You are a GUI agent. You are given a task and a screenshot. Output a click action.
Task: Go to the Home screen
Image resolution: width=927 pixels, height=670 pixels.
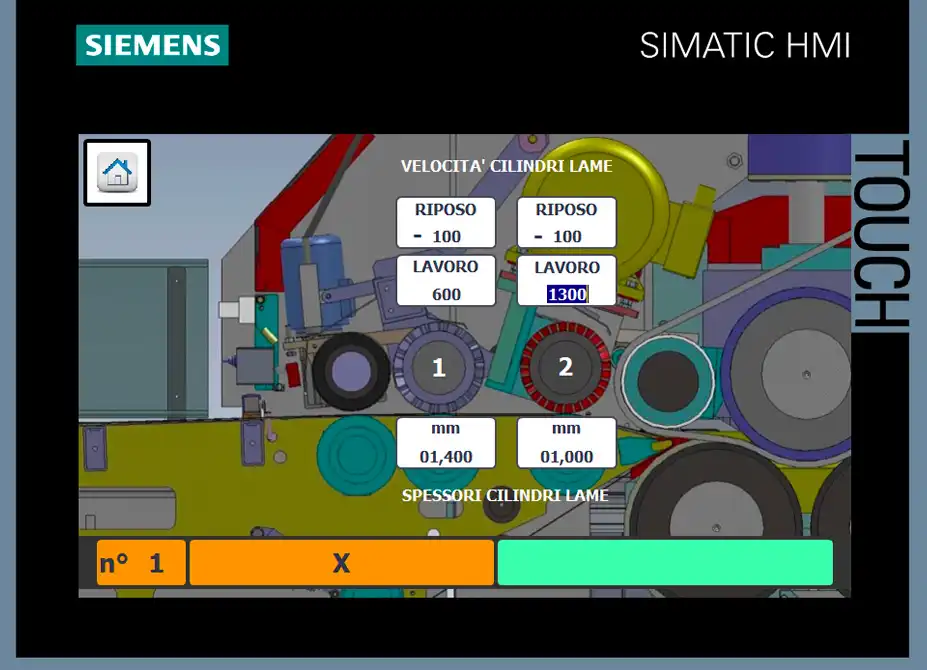point(117,173)
